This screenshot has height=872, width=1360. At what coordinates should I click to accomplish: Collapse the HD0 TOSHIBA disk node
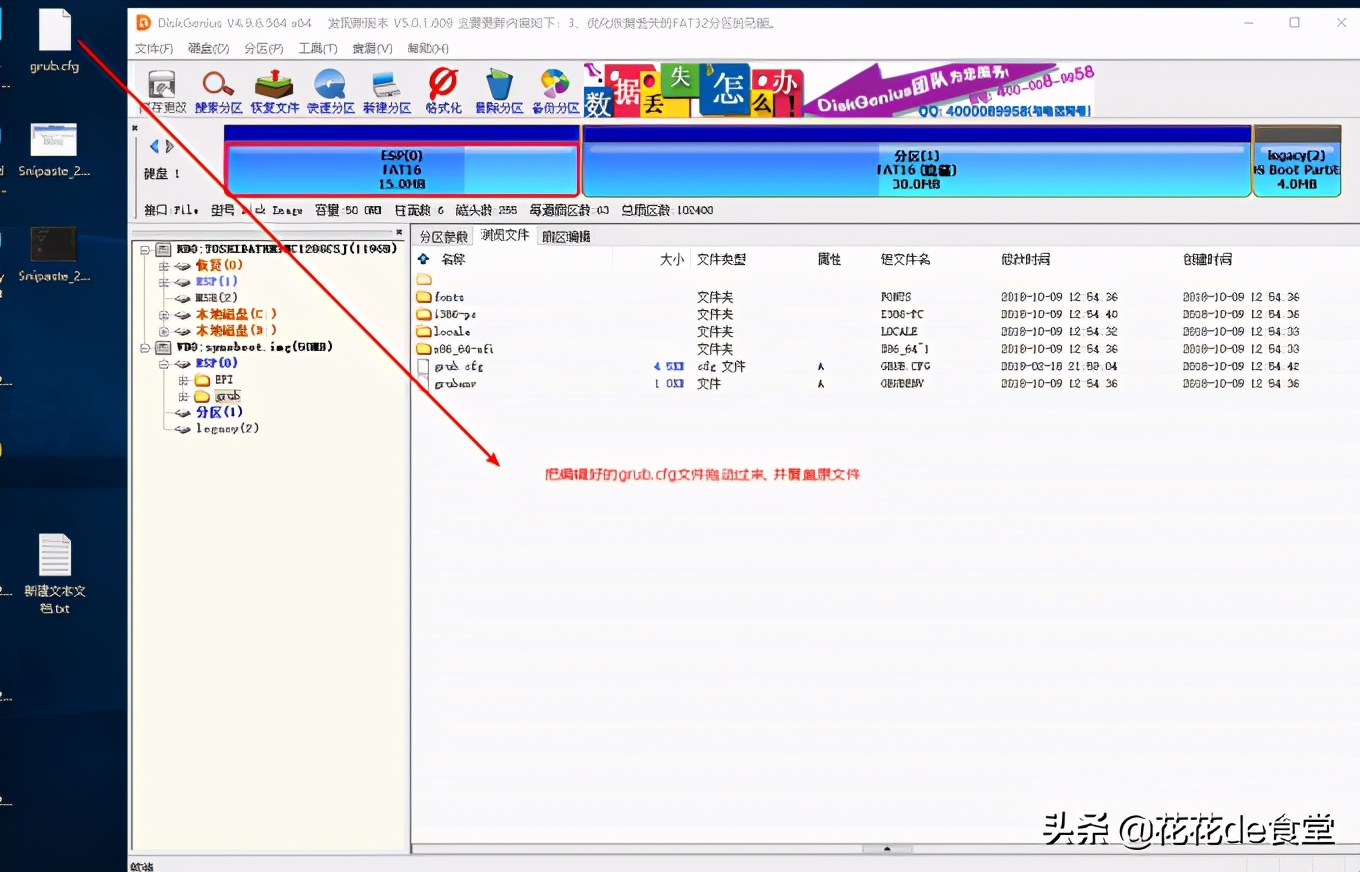[x=146, y=249]
